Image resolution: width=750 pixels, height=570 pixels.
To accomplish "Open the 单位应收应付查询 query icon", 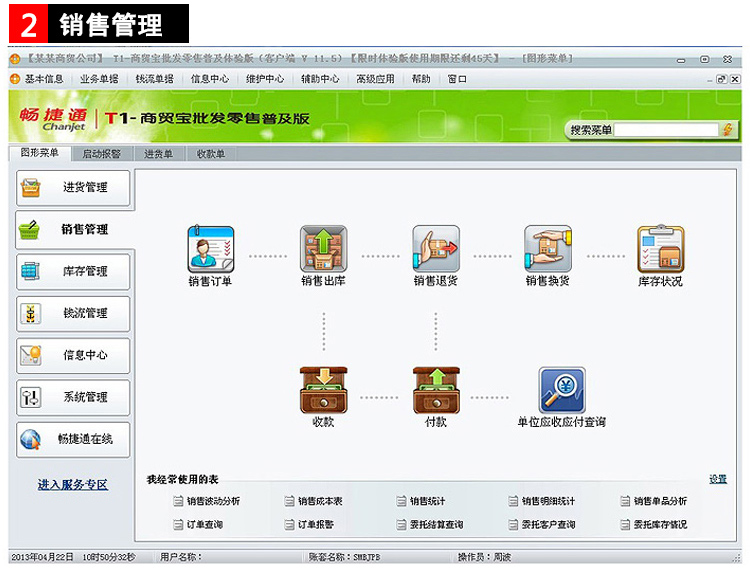I will point(562,390).
